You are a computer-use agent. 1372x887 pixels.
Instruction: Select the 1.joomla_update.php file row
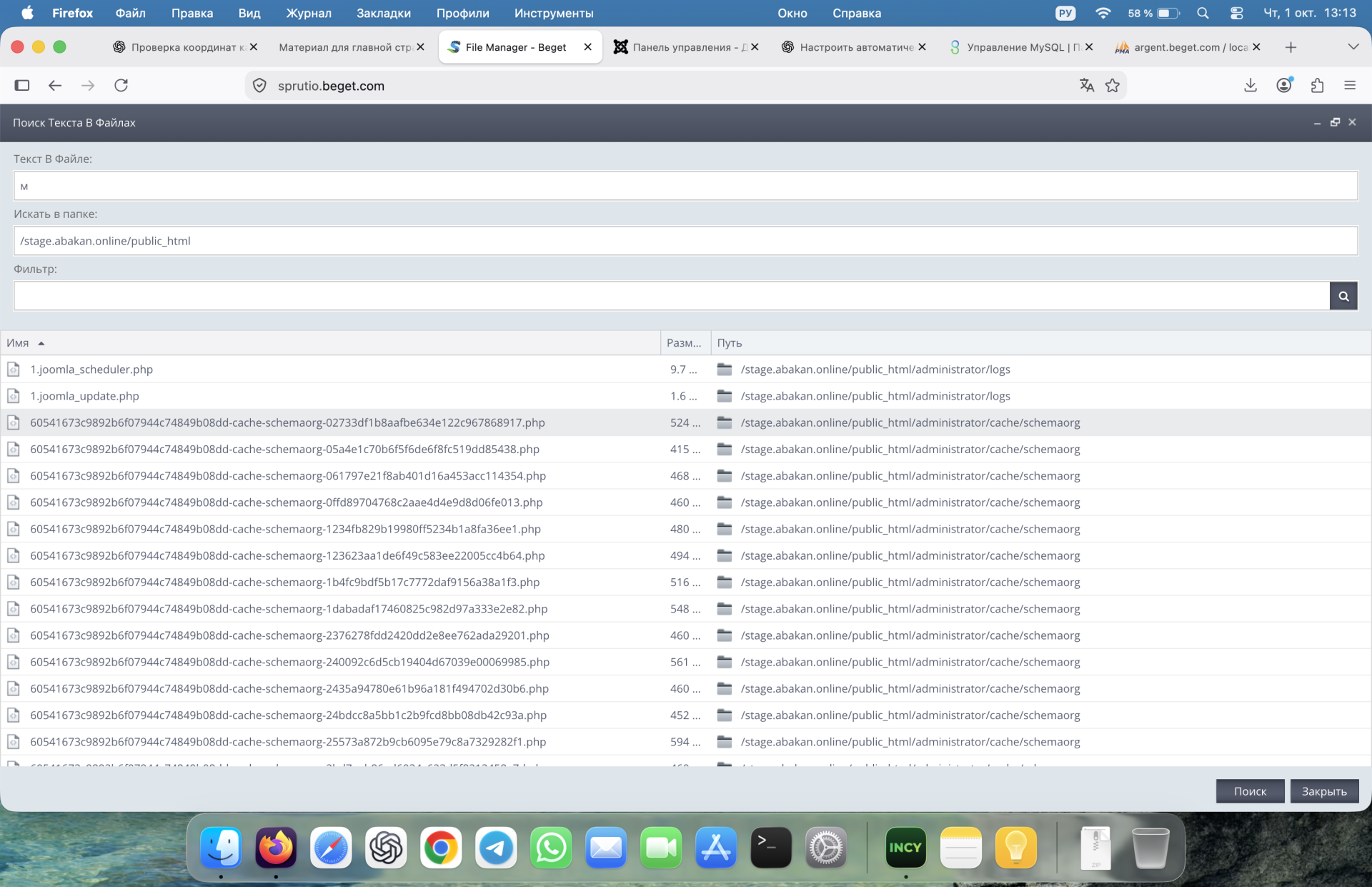point(685,396)
